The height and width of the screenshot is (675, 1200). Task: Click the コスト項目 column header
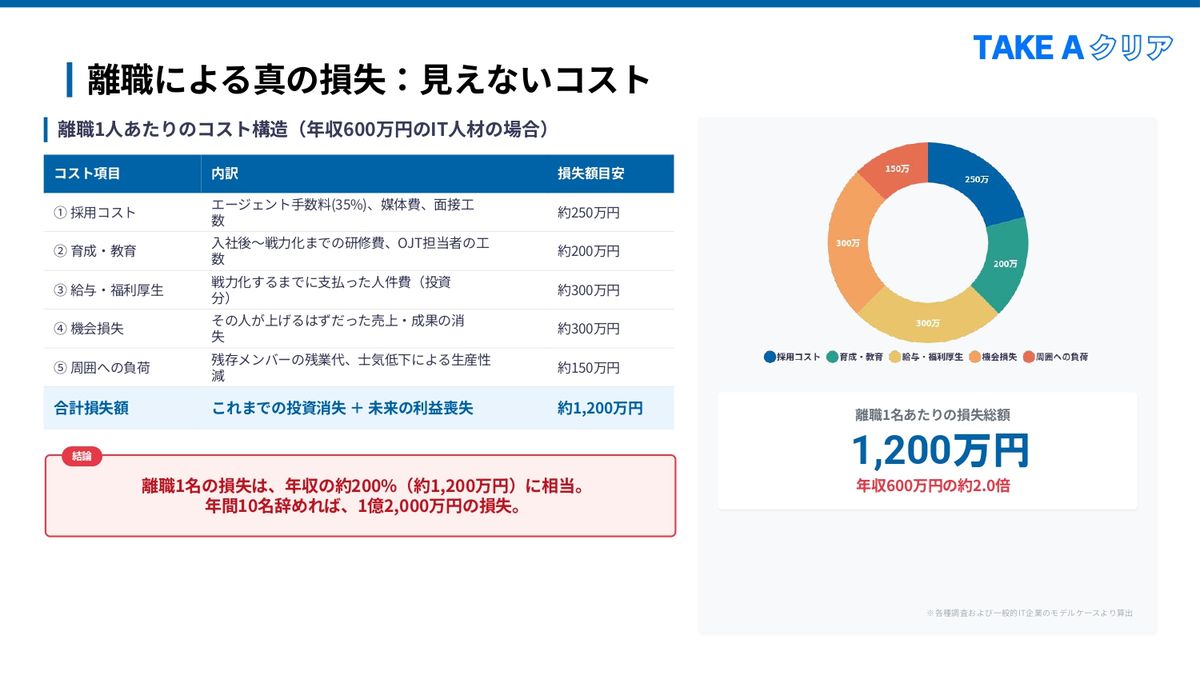pyautogui.click(x=87, y=173)
